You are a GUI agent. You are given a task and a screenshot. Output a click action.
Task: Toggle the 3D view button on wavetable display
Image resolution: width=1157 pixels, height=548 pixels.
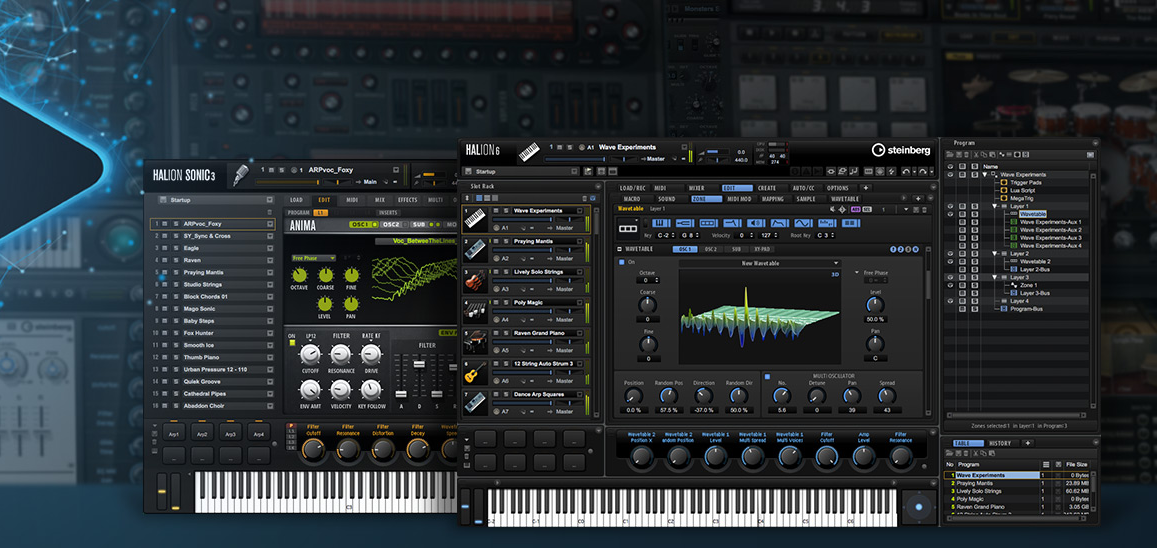(835, 274)
